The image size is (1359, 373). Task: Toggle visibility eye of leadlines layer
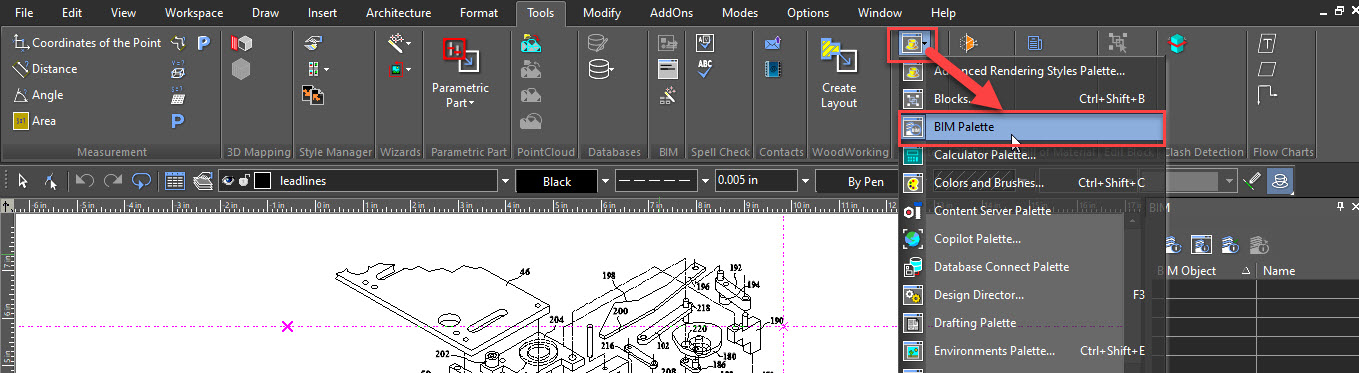(228, 182)
